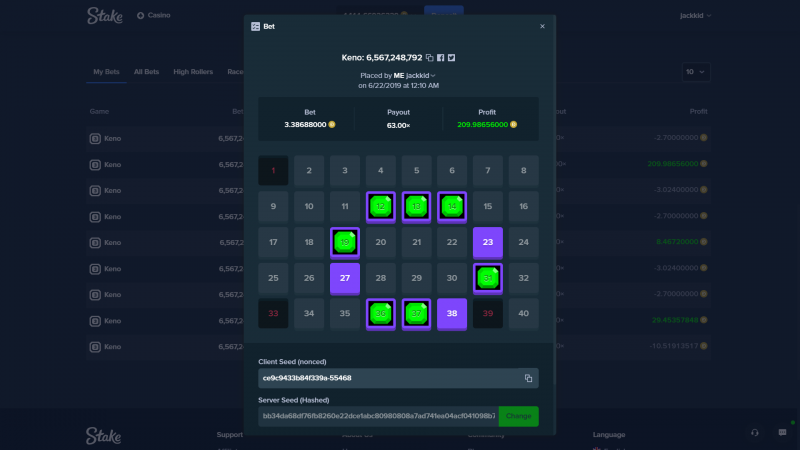Click the Keno icon in row with 8.46720000
The height and width of the screenshot is (450, 800).
(x=95, y=243)
